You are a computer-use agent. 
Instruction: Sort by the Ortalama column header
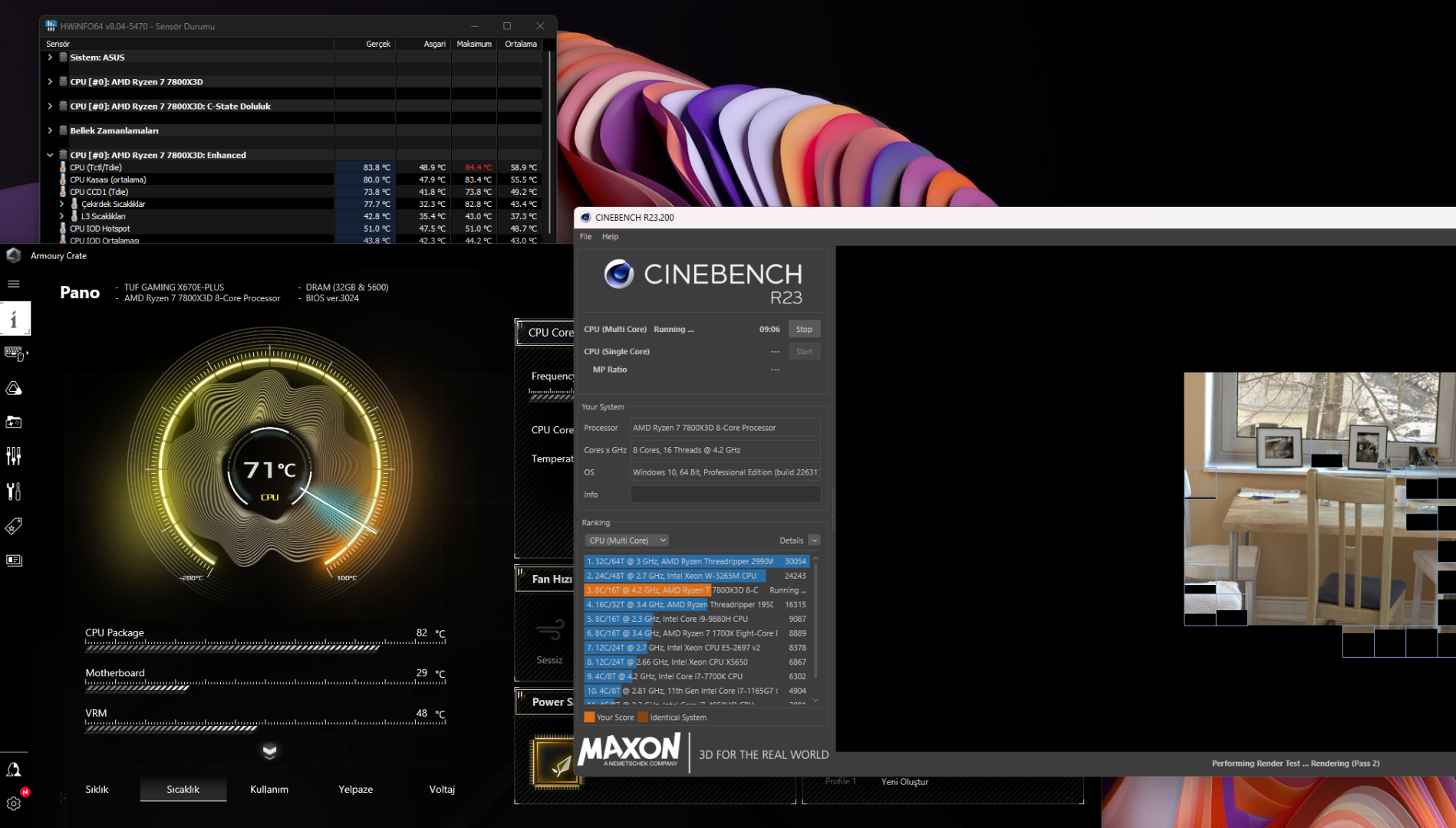point(520,44)
